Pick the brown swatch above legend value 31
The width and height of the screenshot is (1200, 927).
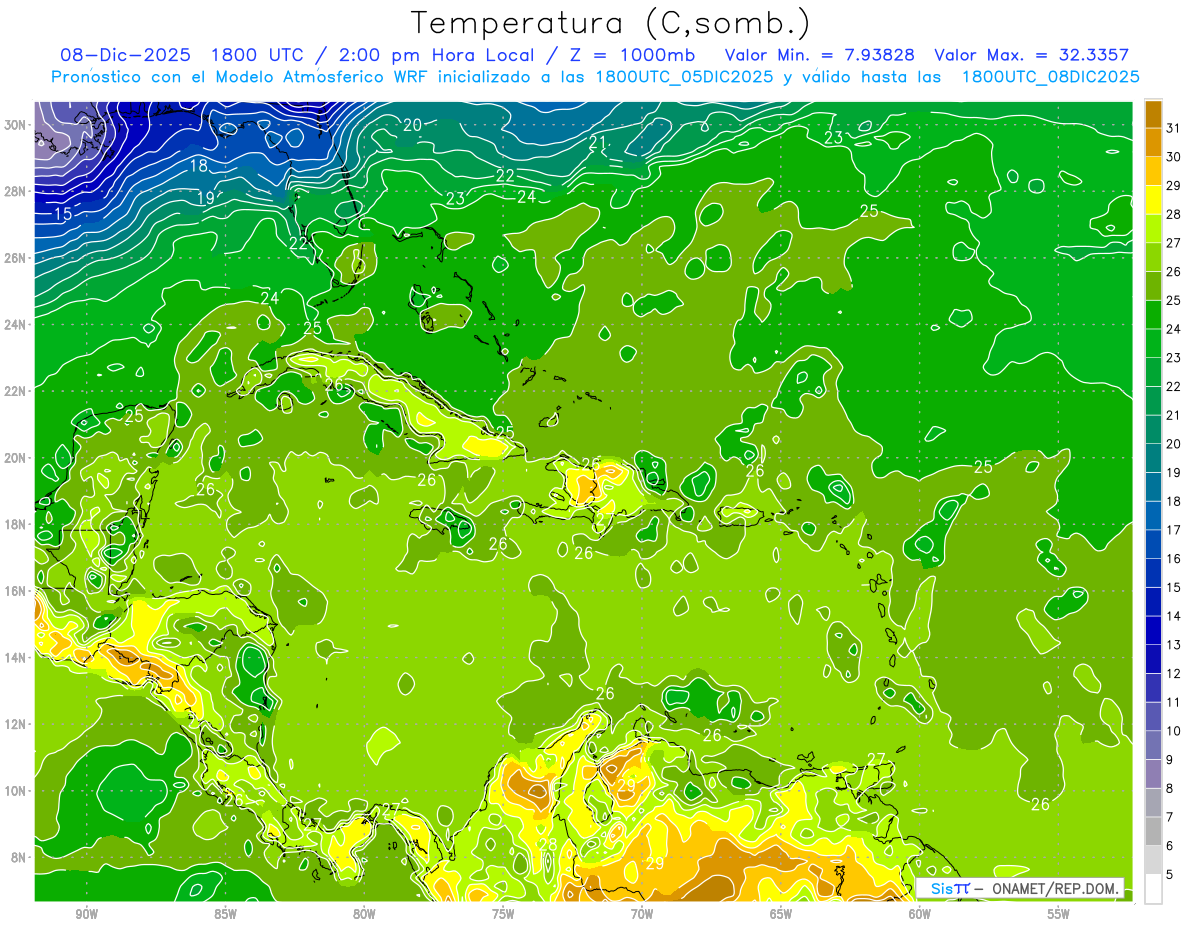1153,114
